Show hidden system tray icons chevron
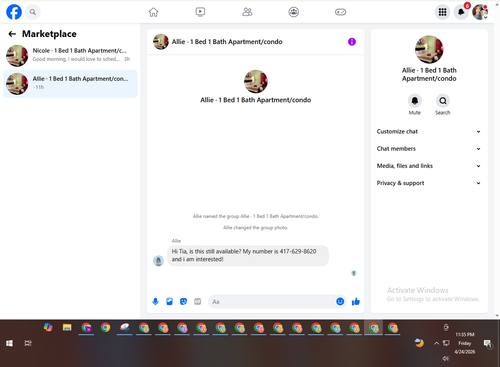Screen dimensions: 500x367 pyautogui.click(x=436, y=343)
